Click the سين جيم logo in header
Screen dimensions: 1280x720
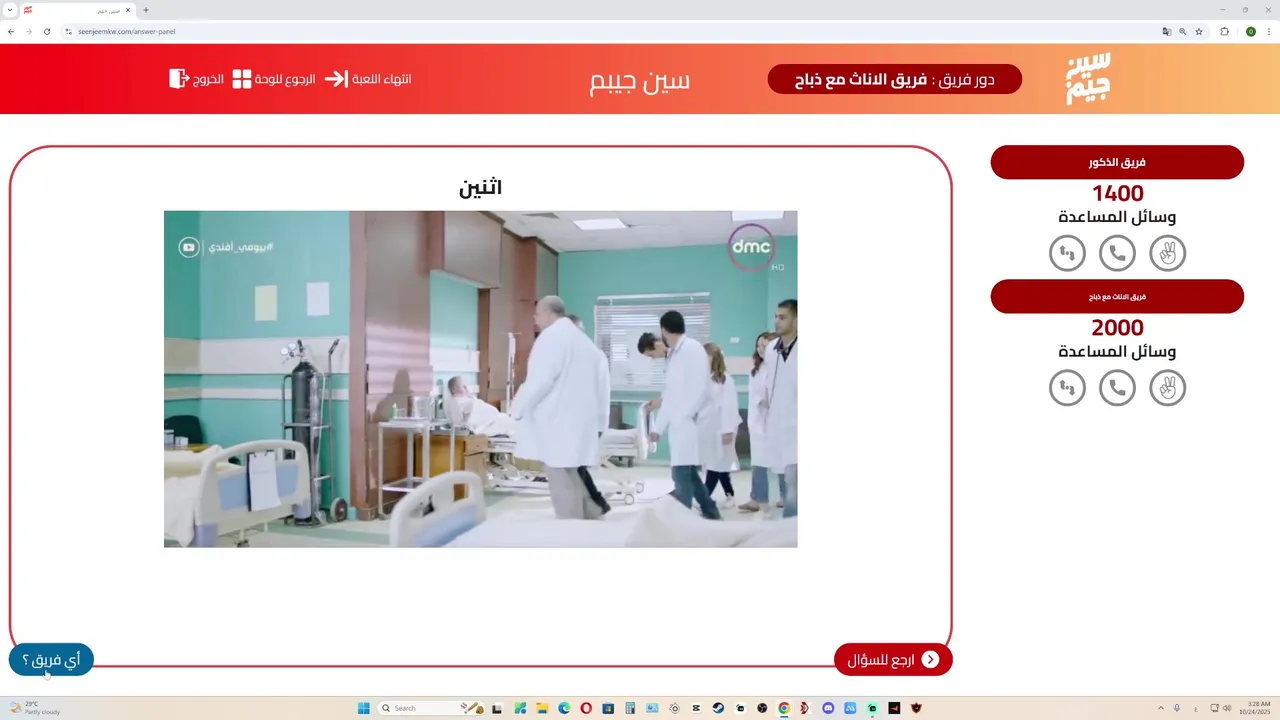click(1088, 79)
